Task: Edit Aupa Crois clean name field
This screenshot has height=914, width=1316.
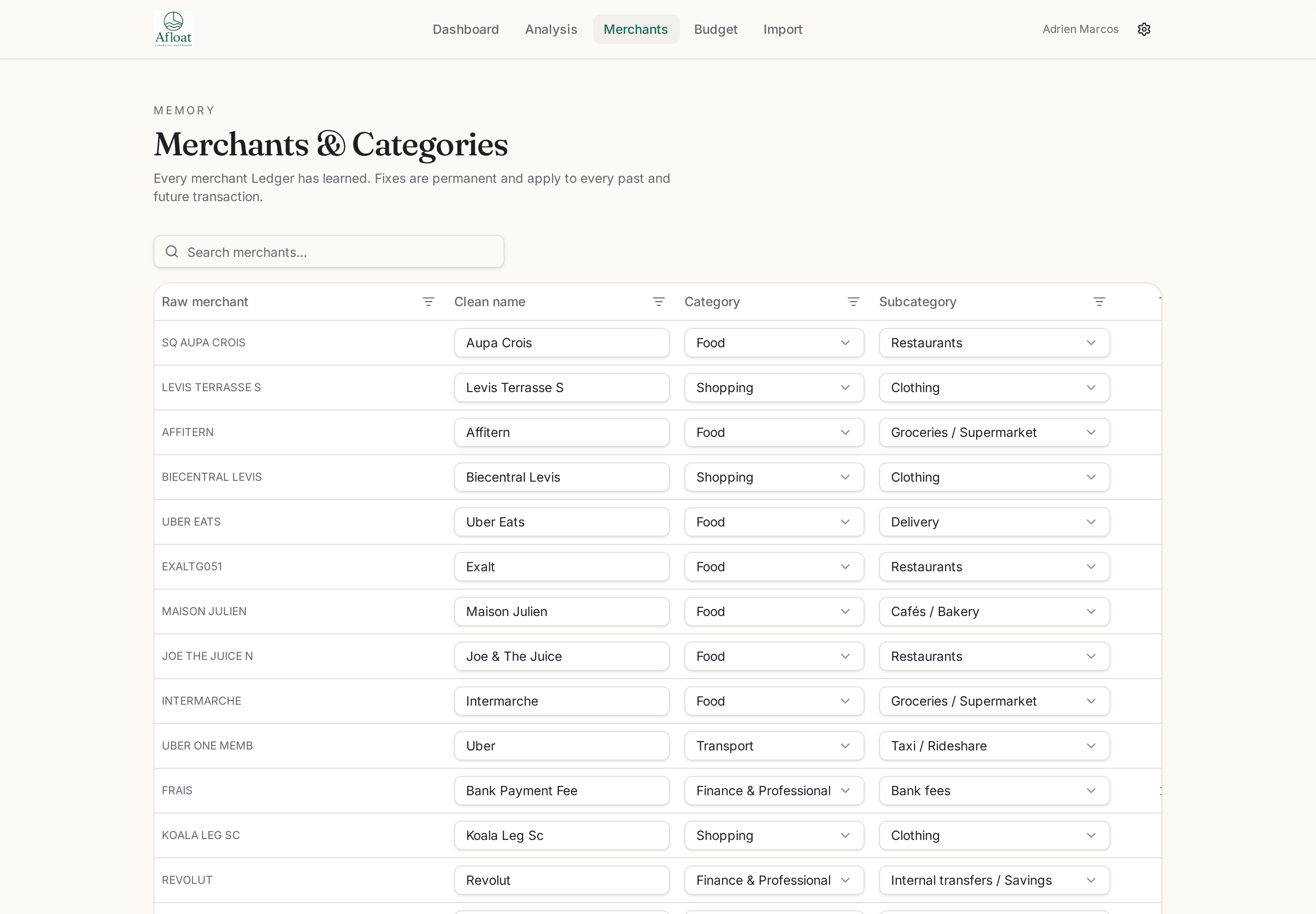Action: [562, 342]
